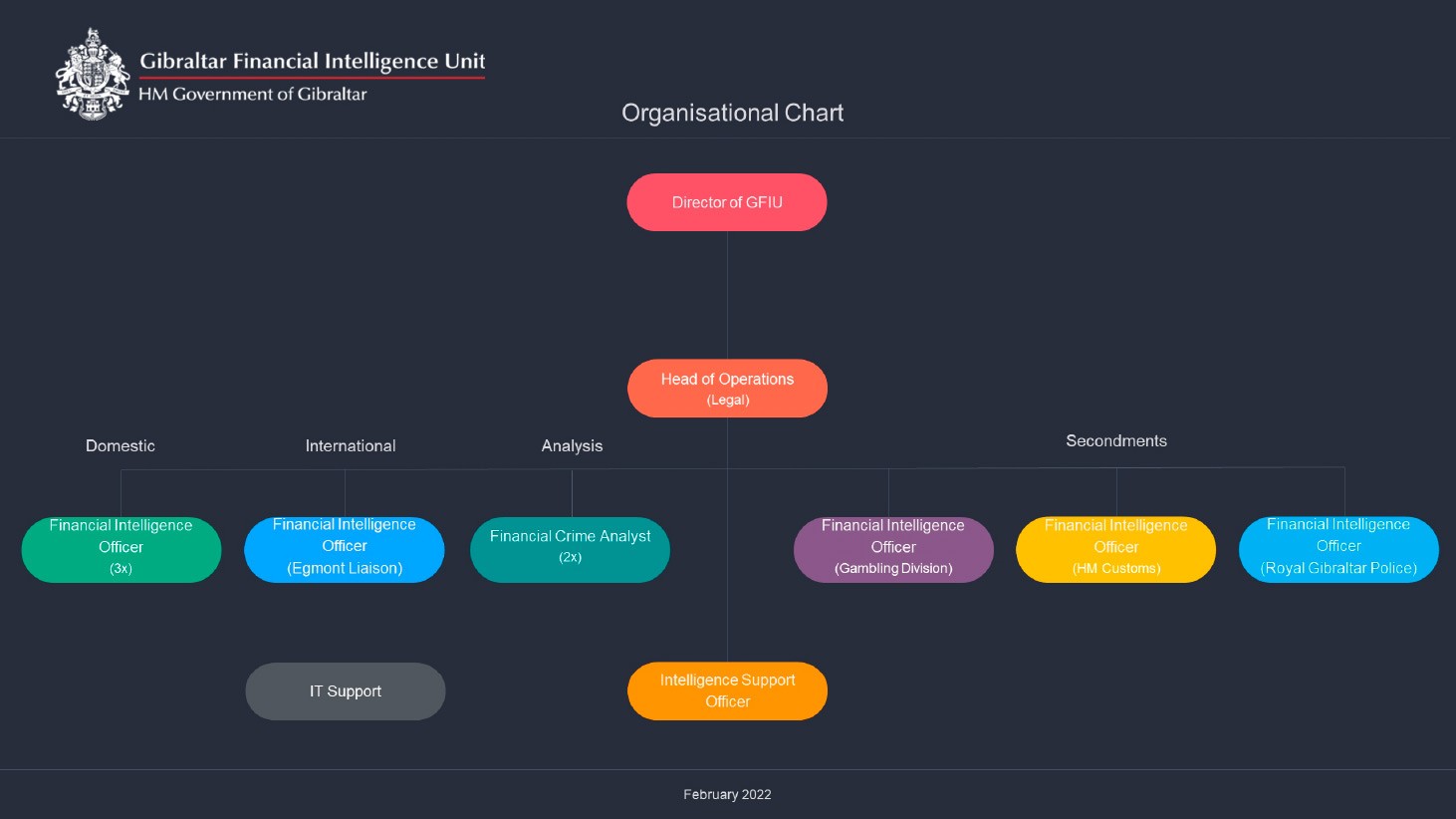Click the International section label
The height and width of the screenshot is (819, 1456).
(x=351, y=446)
